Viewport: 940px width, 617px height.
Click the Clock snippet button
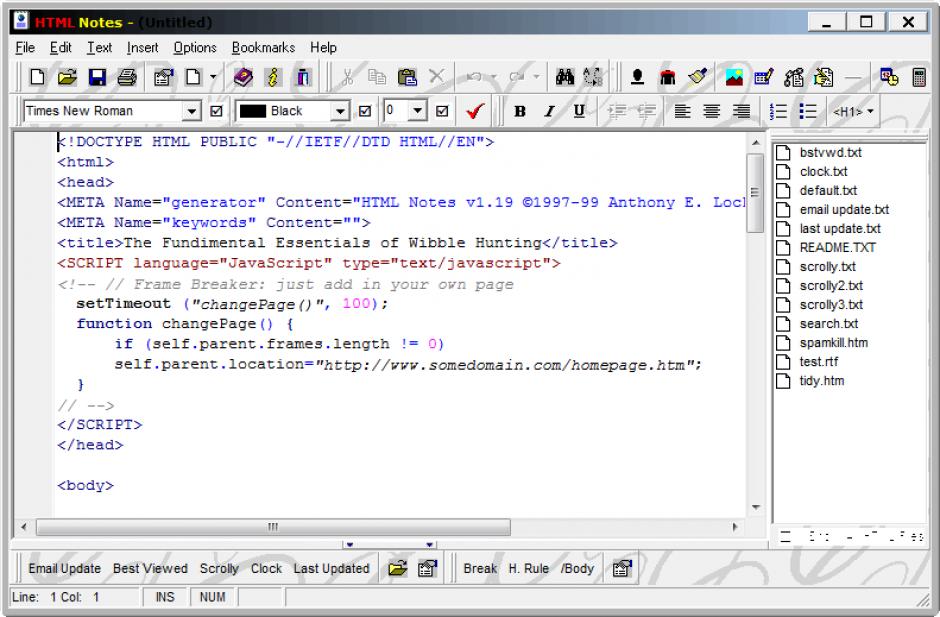266,568
